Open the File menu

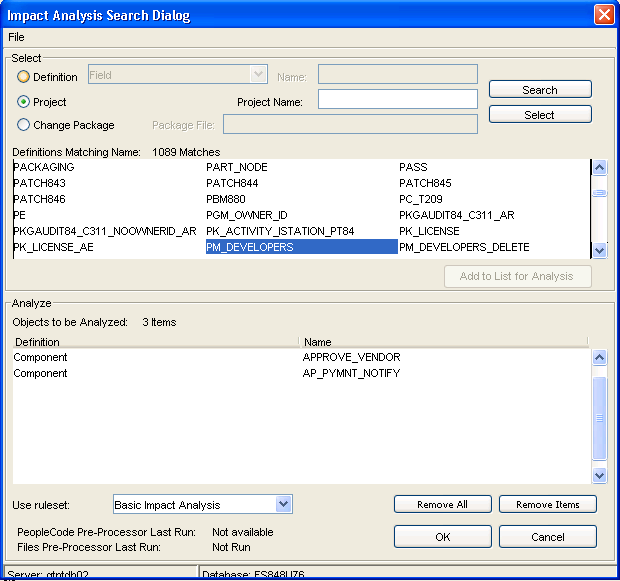(16, 37)
